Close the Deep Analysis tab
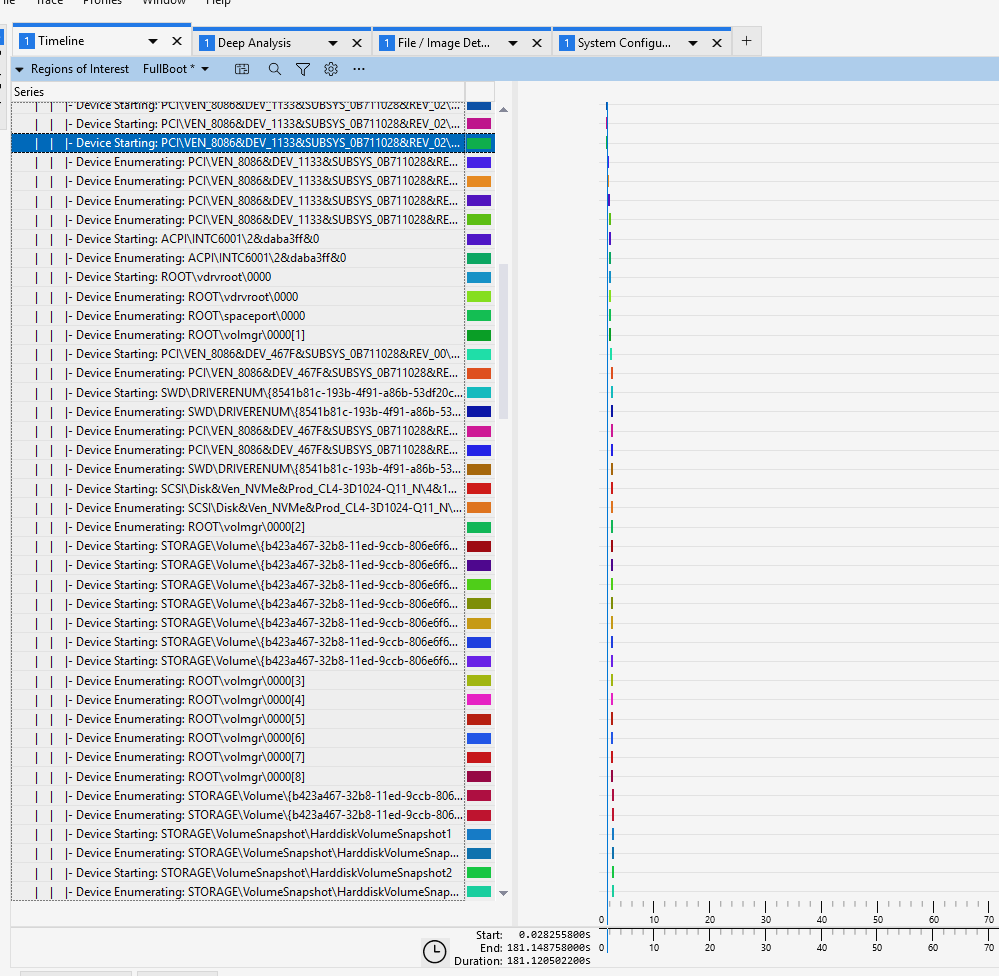999x976 pixels. pyautogui.click(x=357, y=43)
